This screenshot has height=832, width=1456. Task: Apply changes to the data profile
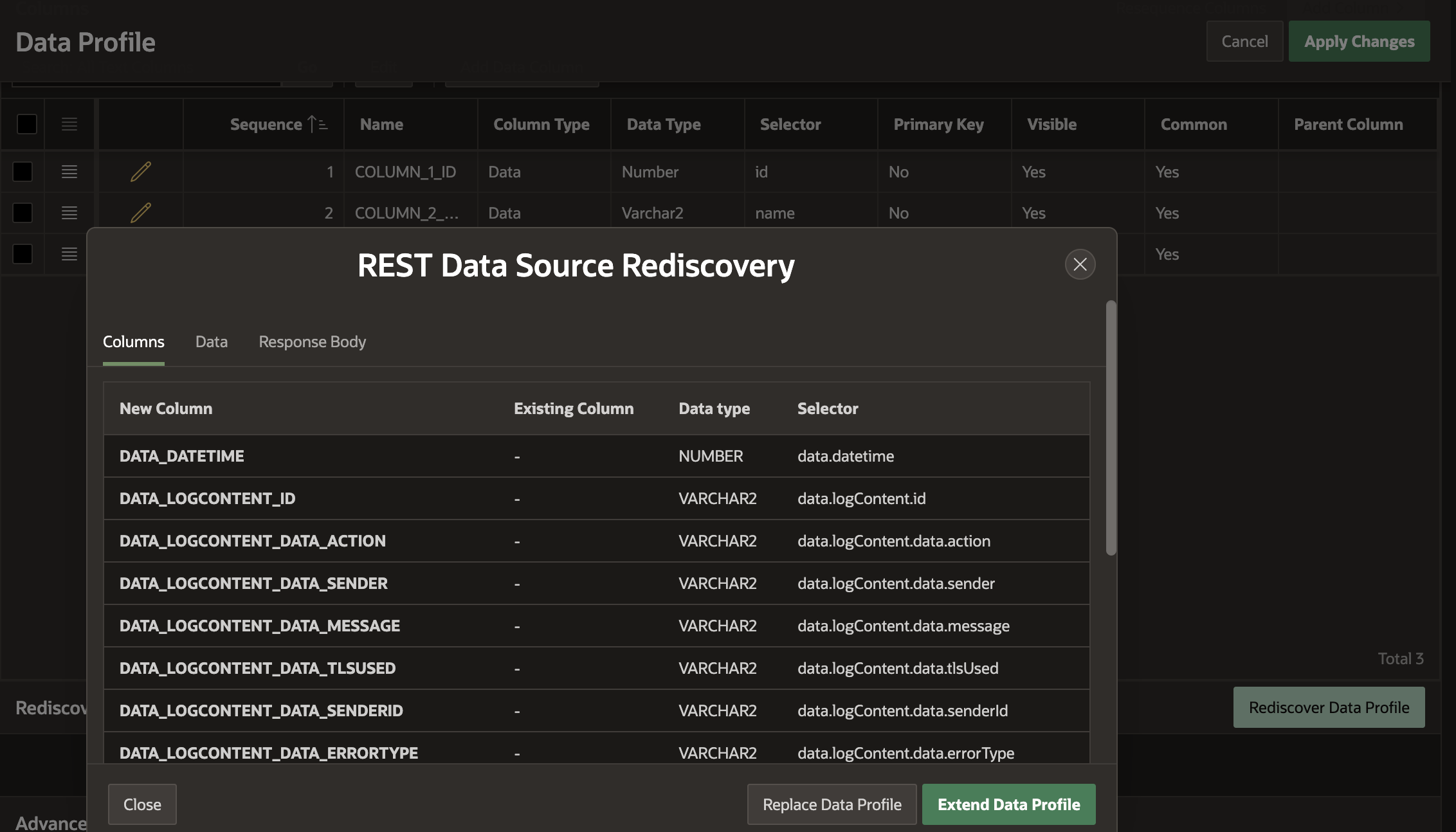1359,41
